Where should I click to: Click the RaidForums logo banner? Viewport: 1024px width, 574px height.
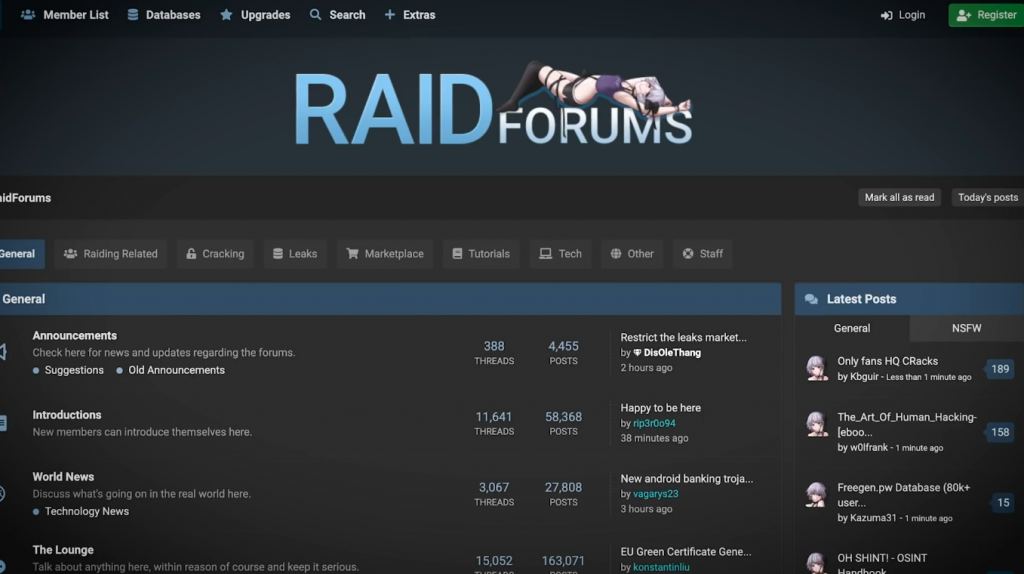coord(493,104)
